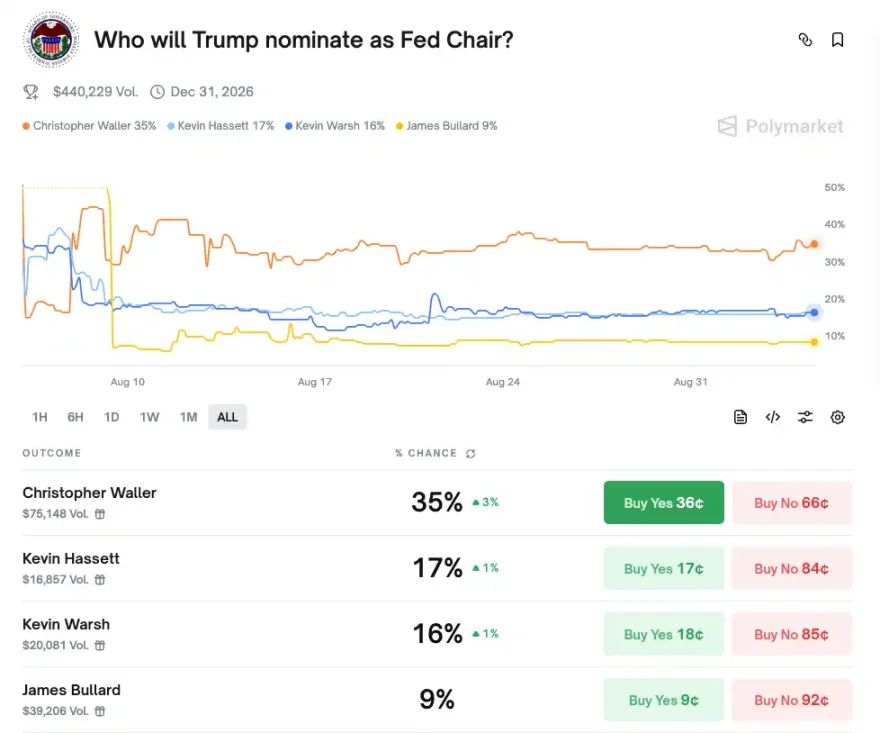Image resolution: width=880 pixels, height=733 pixels.
Task: Buy Yes 18¢ for Kevin Warsh
Action: (x=663, y=634)
